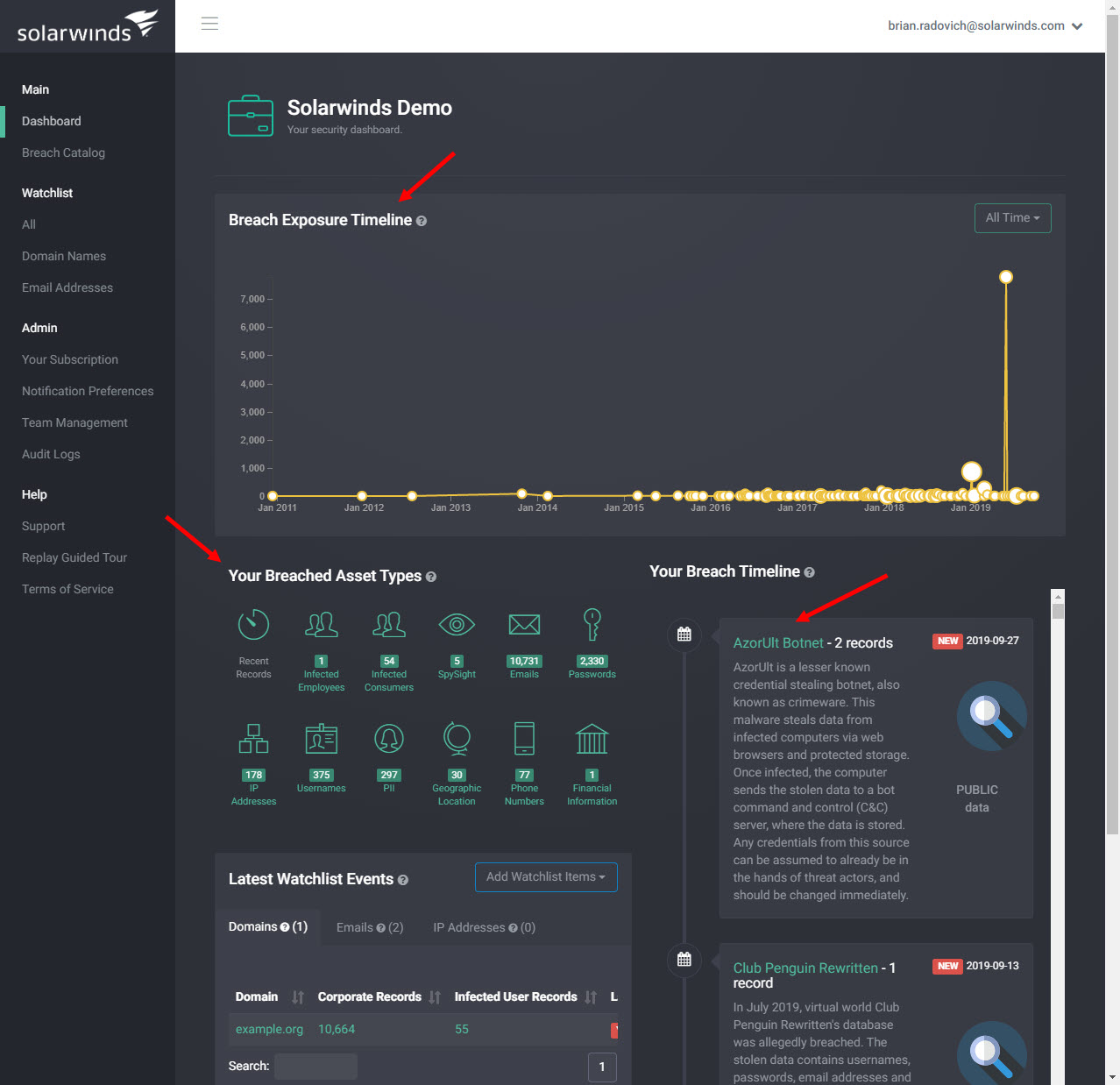Go to page 1 of watchlist table
The image size is (1120, 1085).
(602, 1067)
